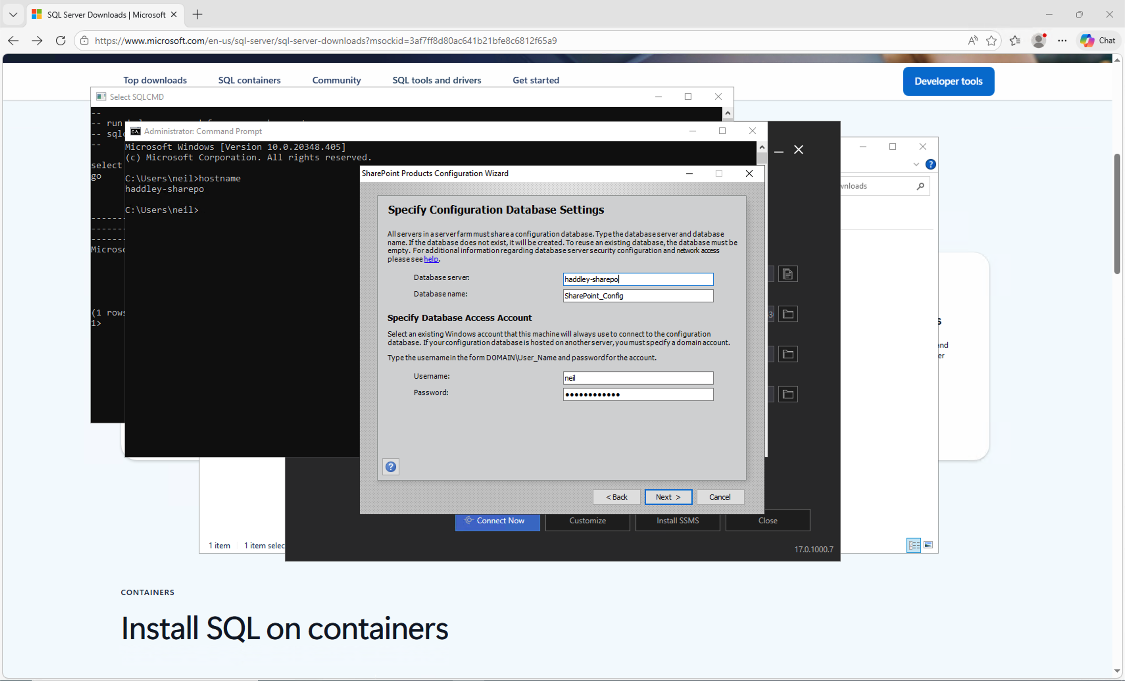This screenshot has height=681, width=1125.
Task: Open the Edge tab actions dropdown
Action: tap(13, 14)
